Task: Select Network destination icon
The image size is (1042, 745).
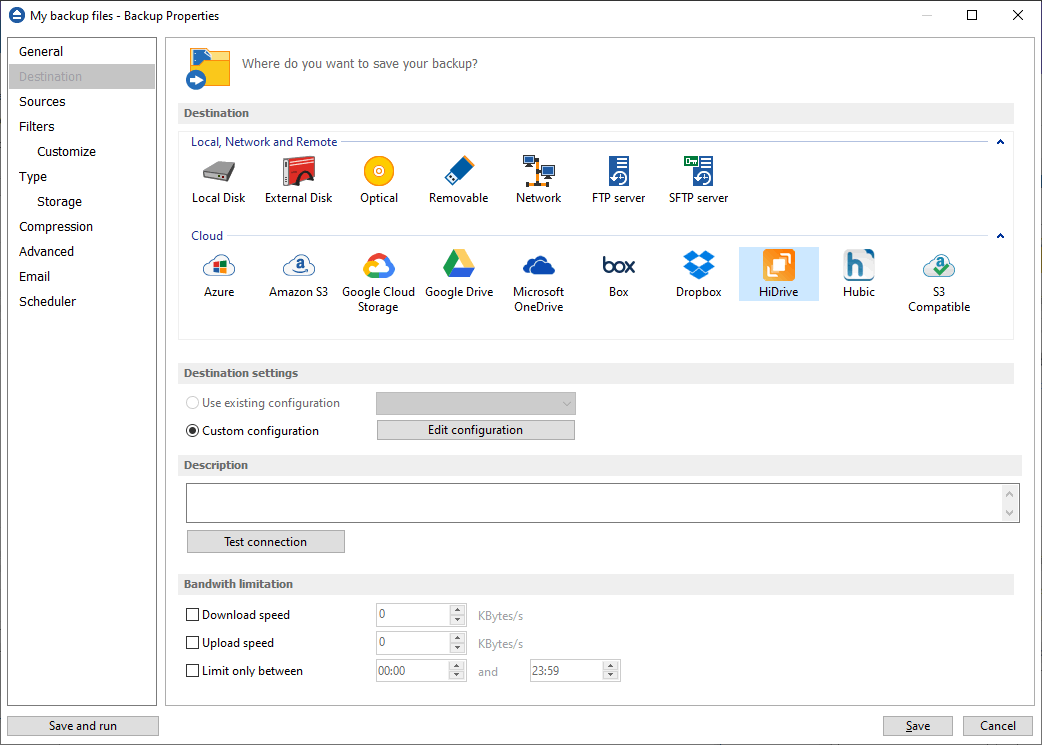Action: click(x=538, y=181)
